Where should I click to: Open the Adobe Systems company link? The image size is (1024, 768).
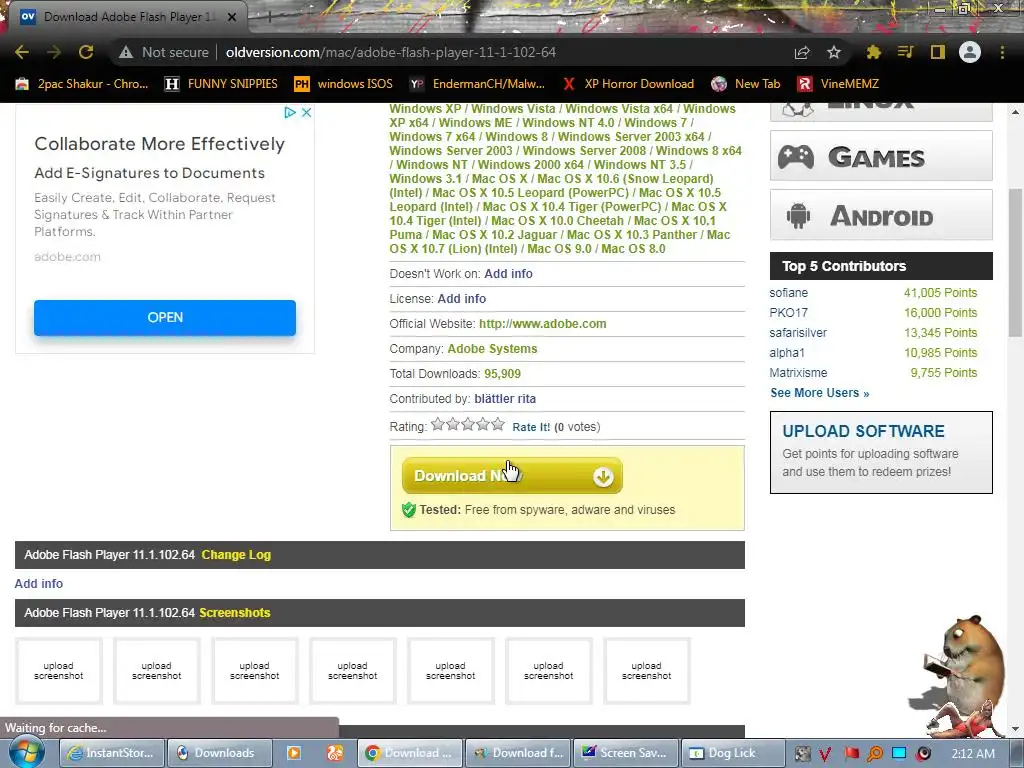click(492, 349)
